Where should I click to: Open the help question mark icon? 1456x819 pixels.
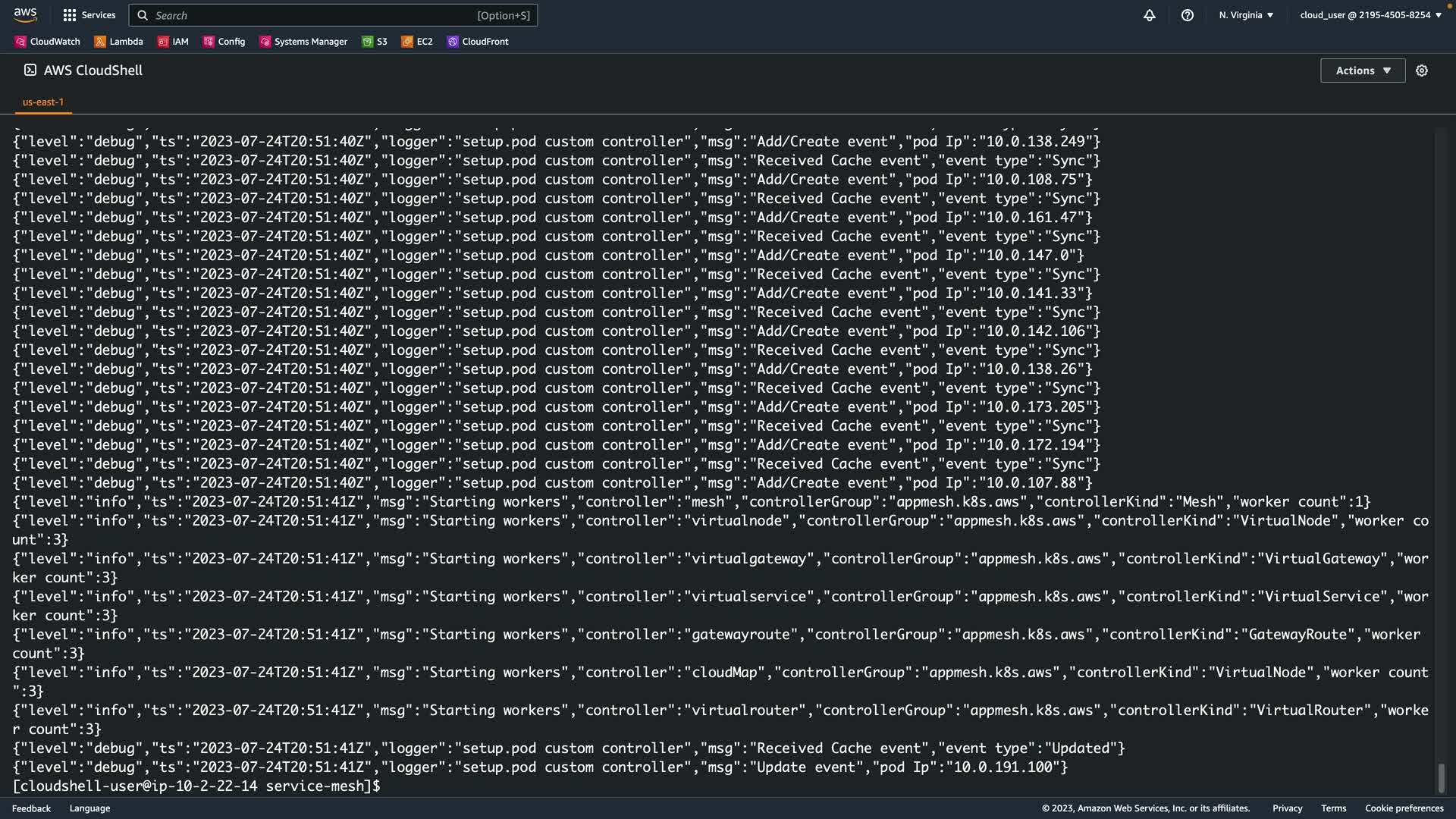[1187, 15]
